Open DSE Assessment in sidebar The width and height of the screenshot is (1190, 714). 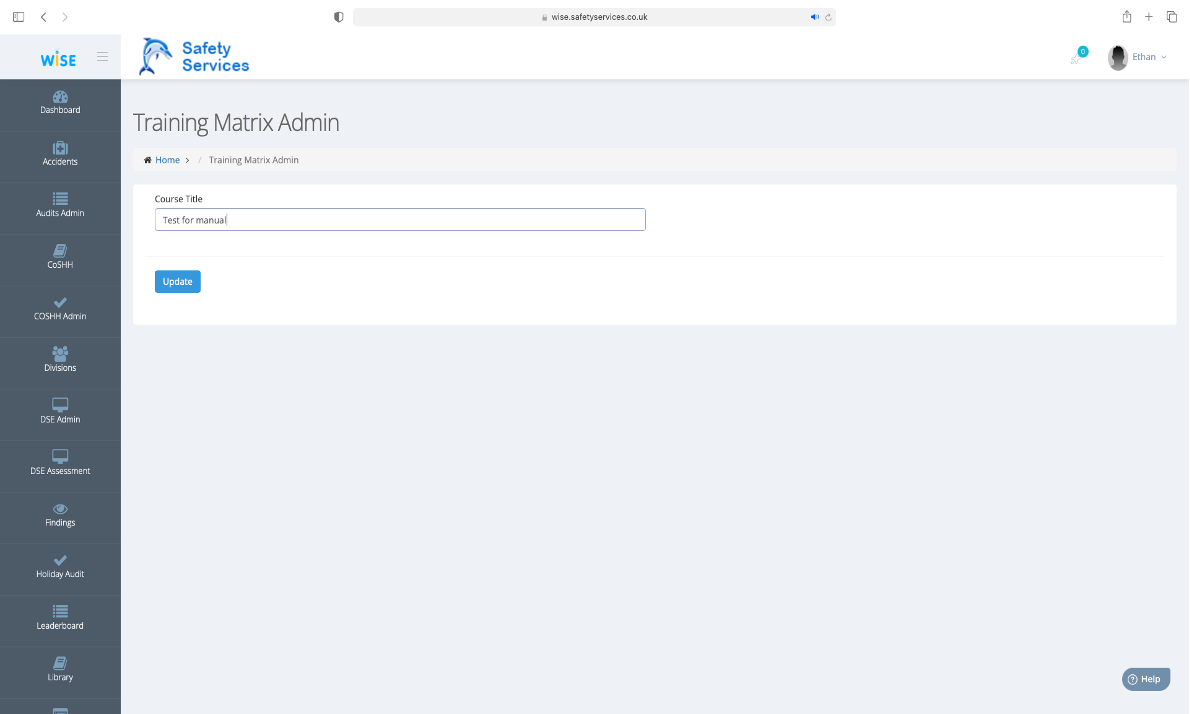click(x=60, y=464)
